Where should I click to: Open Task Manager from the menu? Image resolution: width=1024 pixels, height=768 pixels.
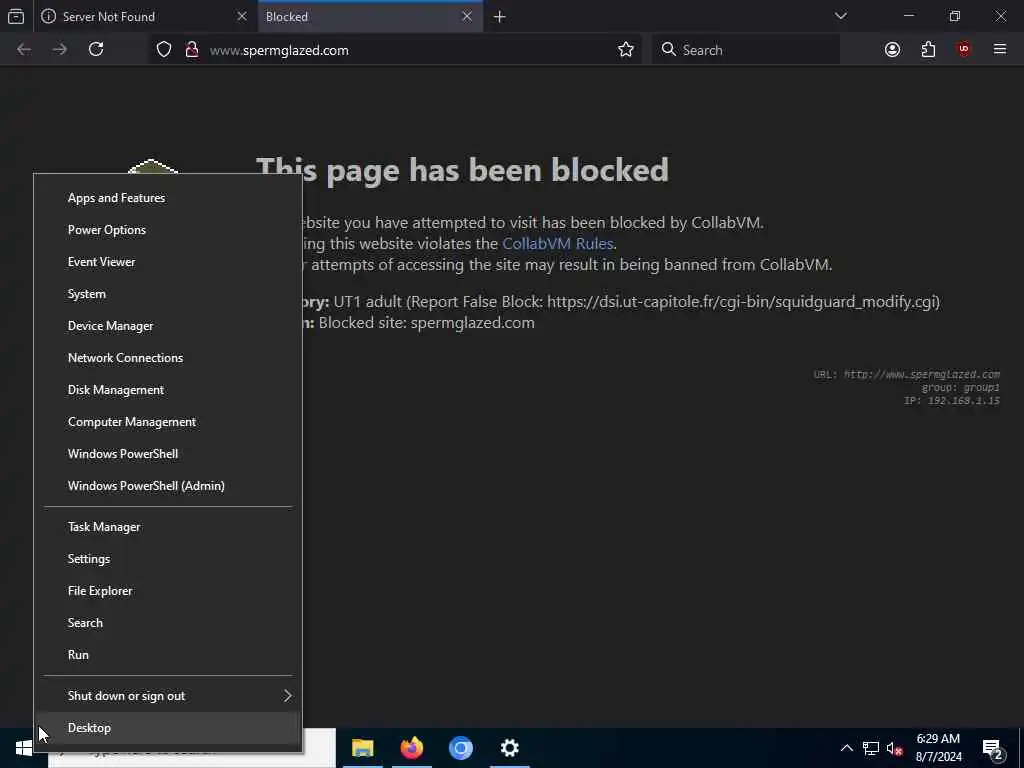pyautogui.click(x=168, y=526)
